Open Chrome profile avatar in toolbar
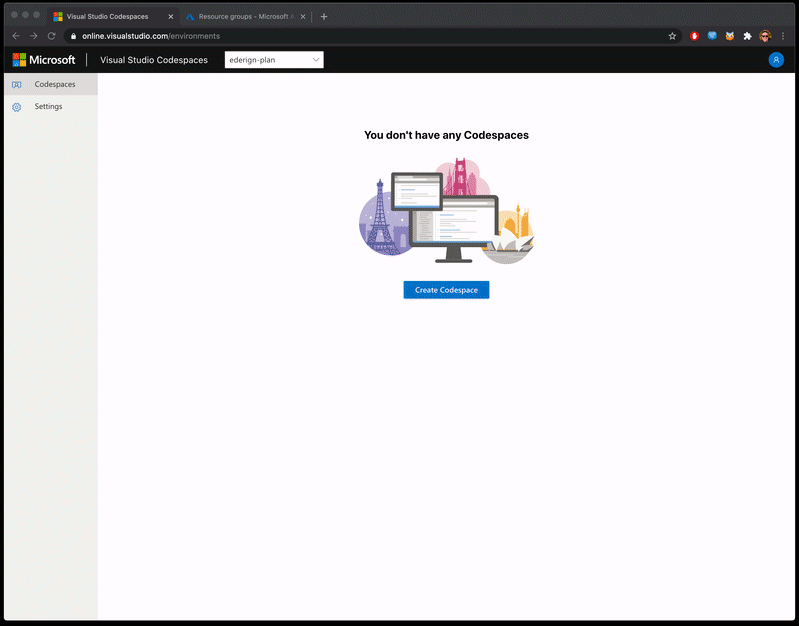Screen dimensions: 799x626 click(x=765, y=36)
